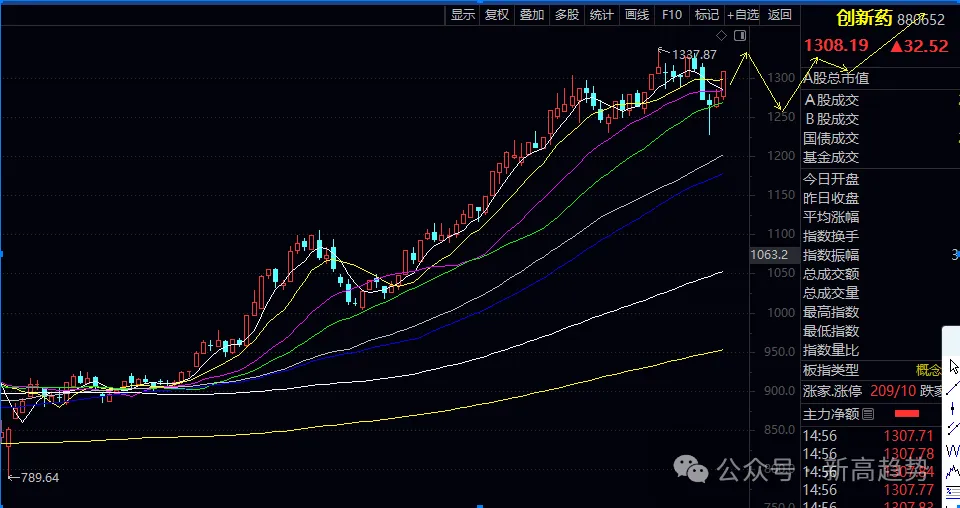Viewport: 960px width, 508px height.
Task: Click the 标记 mark button
Action: click(707, 15)
